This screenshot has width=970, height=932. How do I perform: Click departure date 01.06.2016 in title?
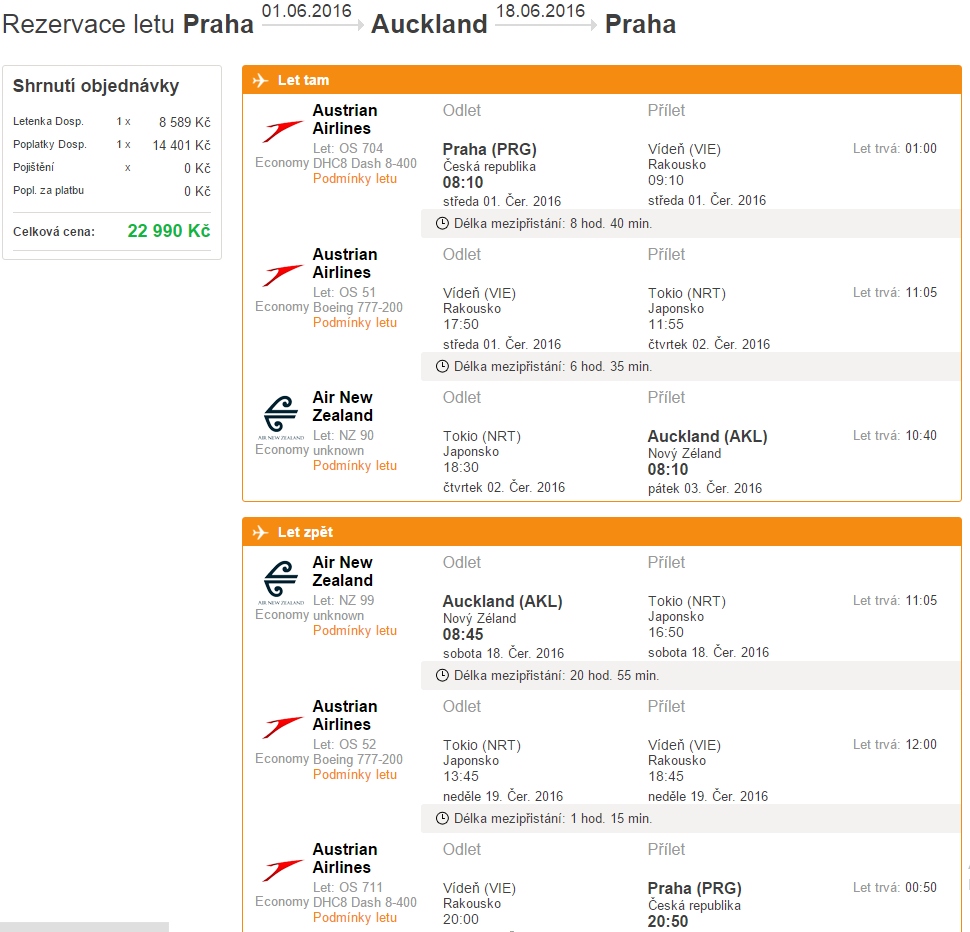306,11
